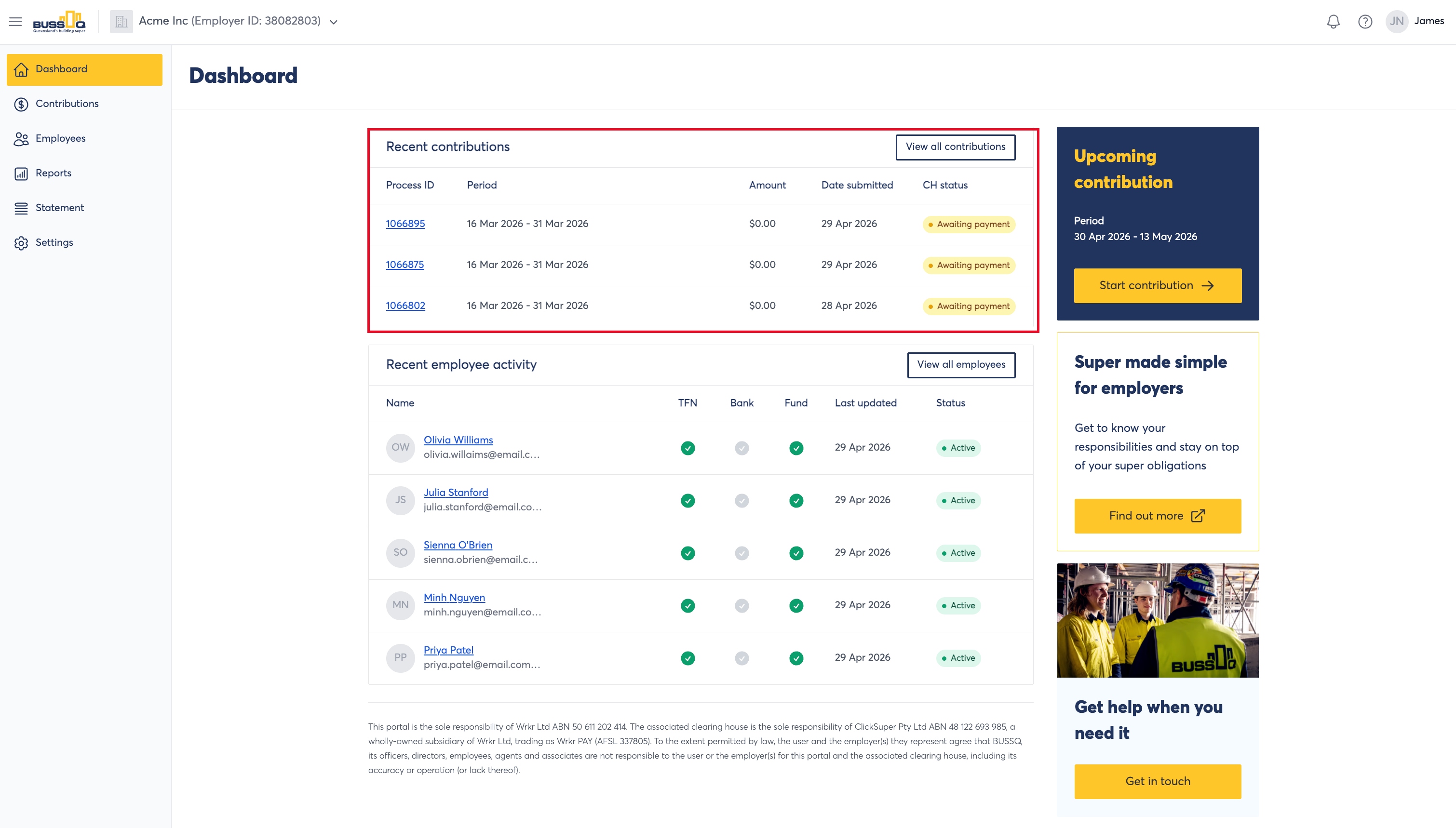Click Olivia Williams grey Bank check
This screenshot has height=828, width=1456.
(741, 449)
